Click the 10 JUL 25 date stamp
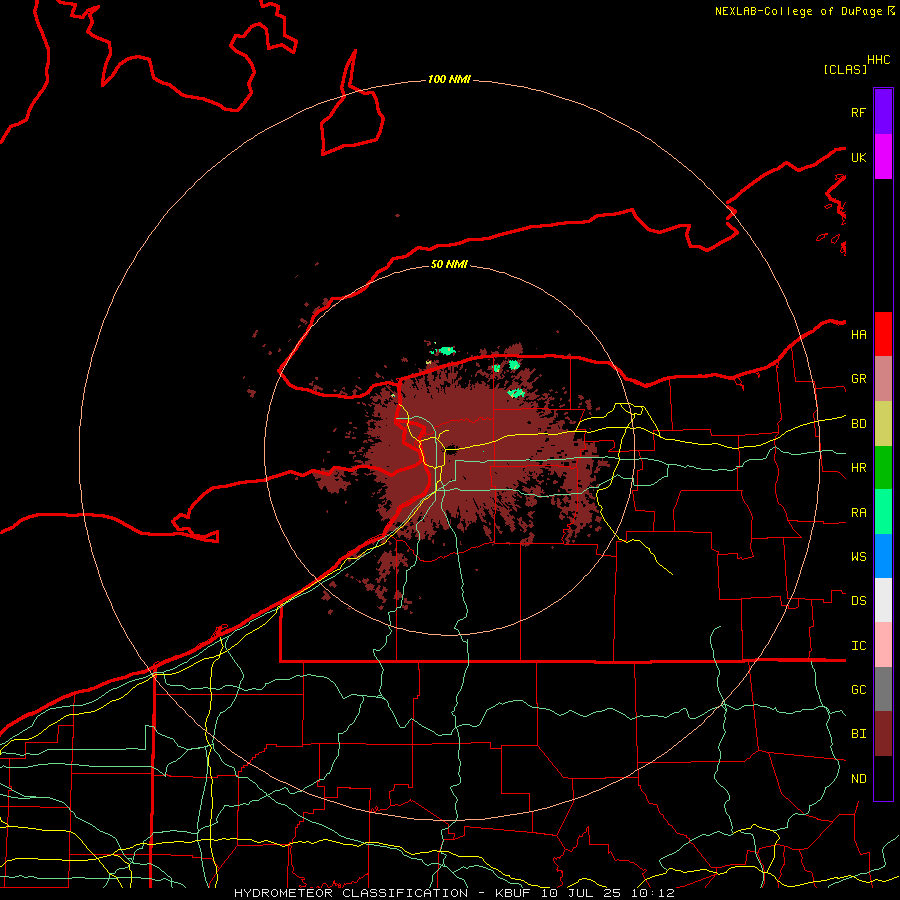The width and height of the screenshot is (900, 900). coord(581,893)
